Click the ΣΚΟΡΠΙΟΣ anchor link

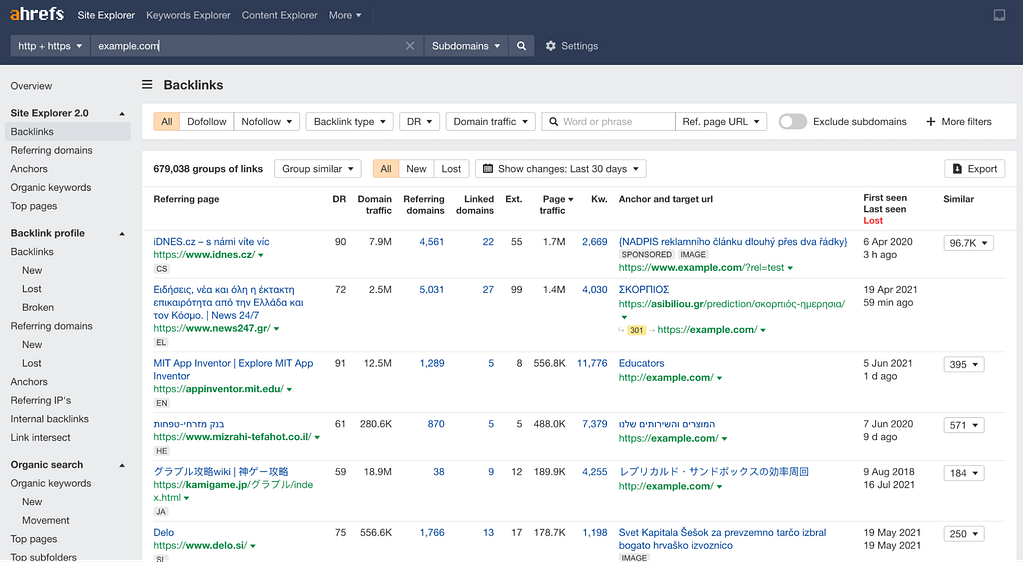pos(644,290)
